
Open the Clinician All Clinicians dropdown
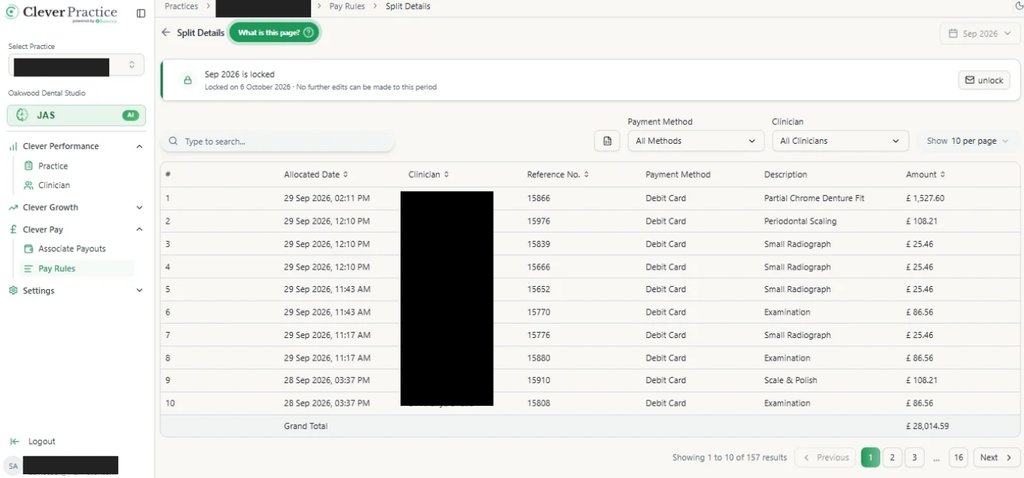tap(840, 141)
